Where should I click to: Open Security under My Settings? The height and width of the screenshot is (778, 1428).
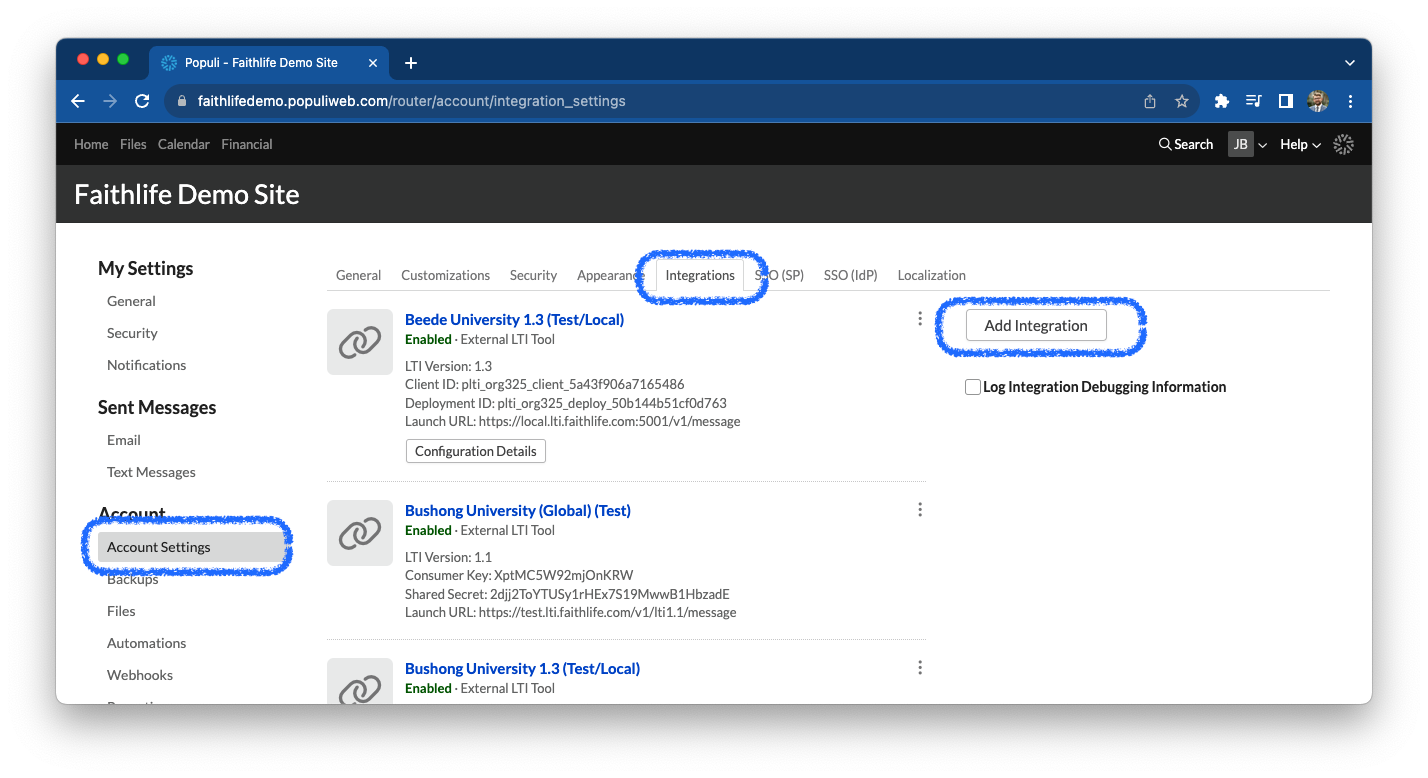click(132, 333)
